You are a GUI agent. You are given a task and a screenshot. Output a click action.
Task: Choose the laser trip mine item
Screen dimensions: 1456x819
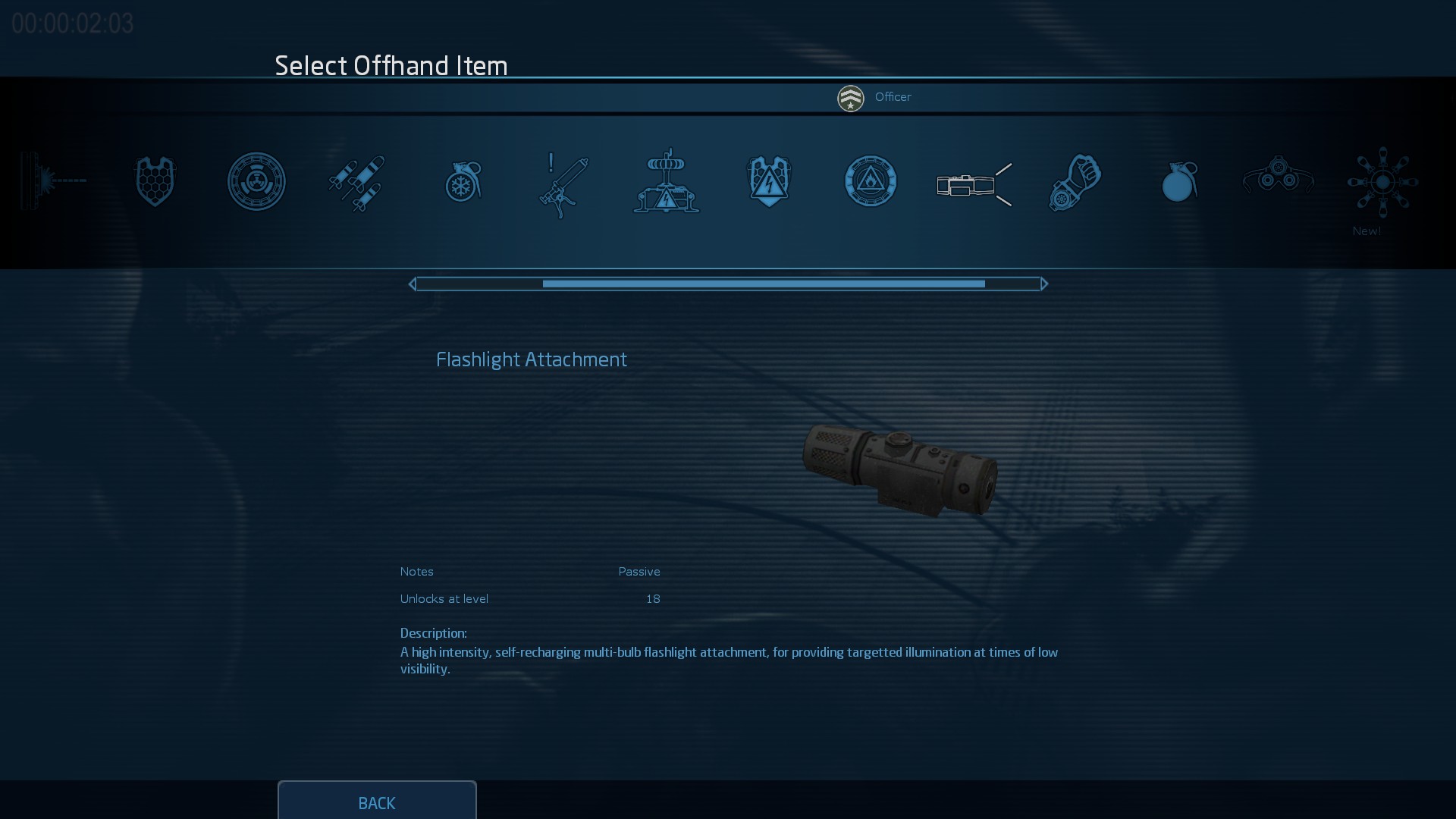[x=54, y=180]
